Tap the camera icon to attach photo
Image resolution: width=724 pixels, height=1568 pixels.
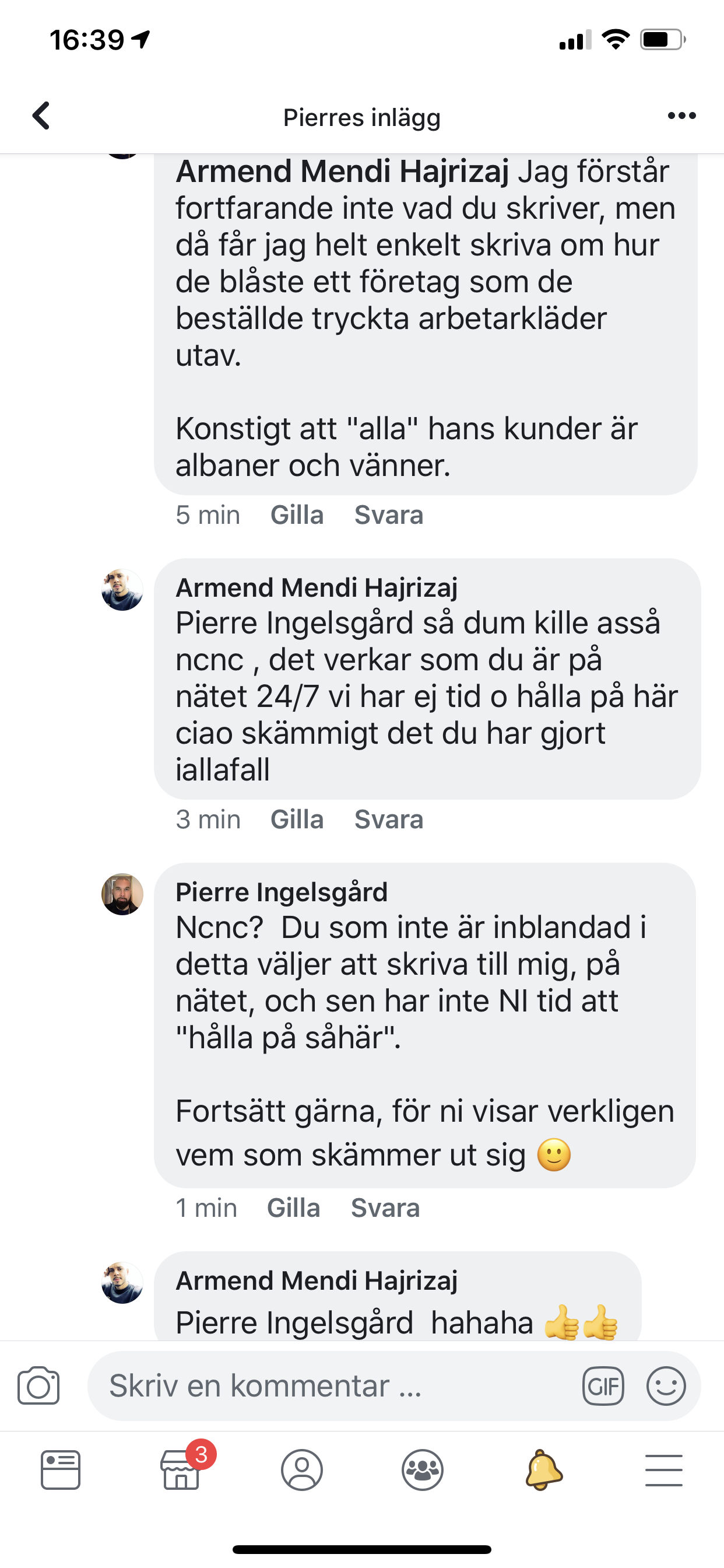[x=38, y=1385]
